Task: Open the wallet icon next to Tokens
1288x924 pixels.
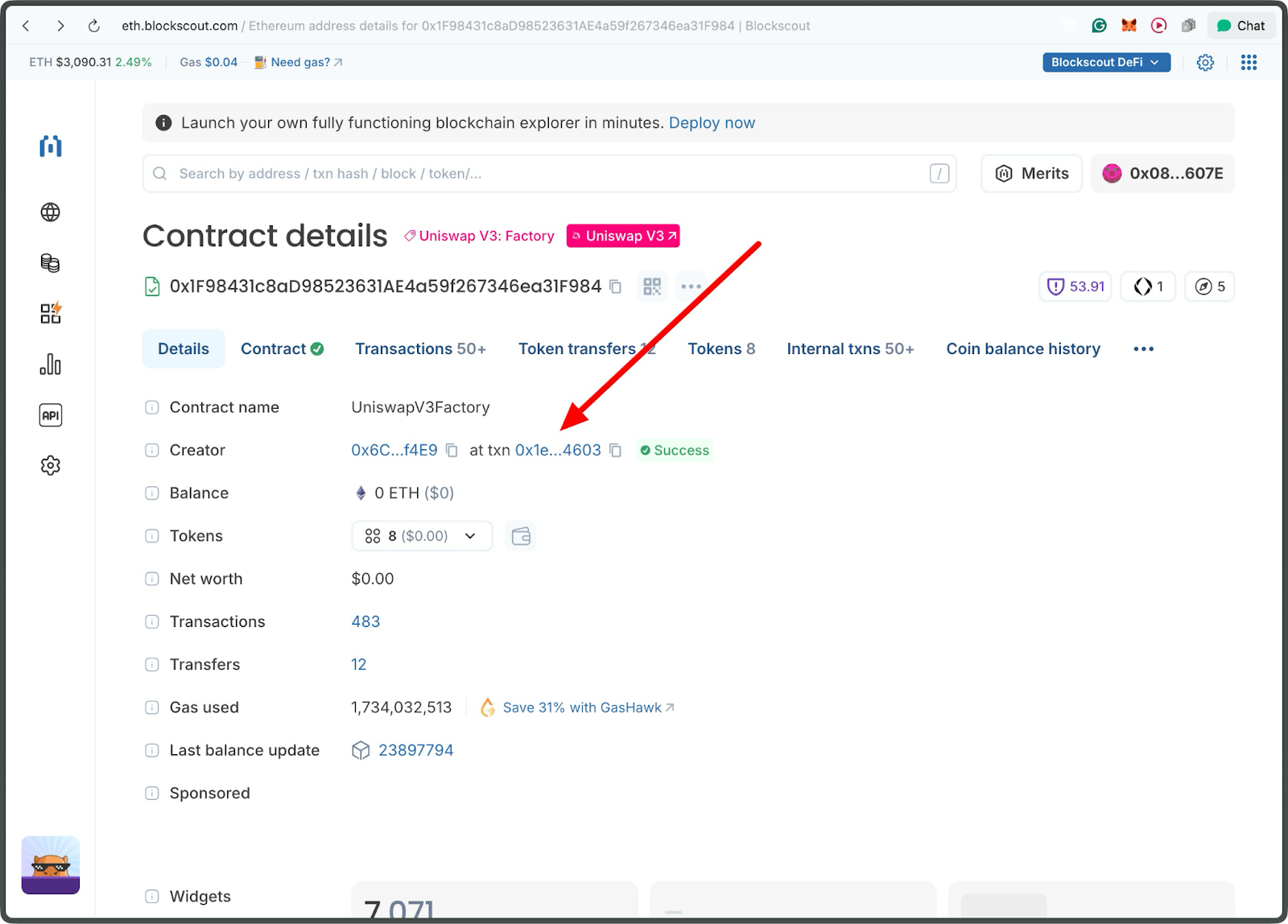Action: coord(521,535)
